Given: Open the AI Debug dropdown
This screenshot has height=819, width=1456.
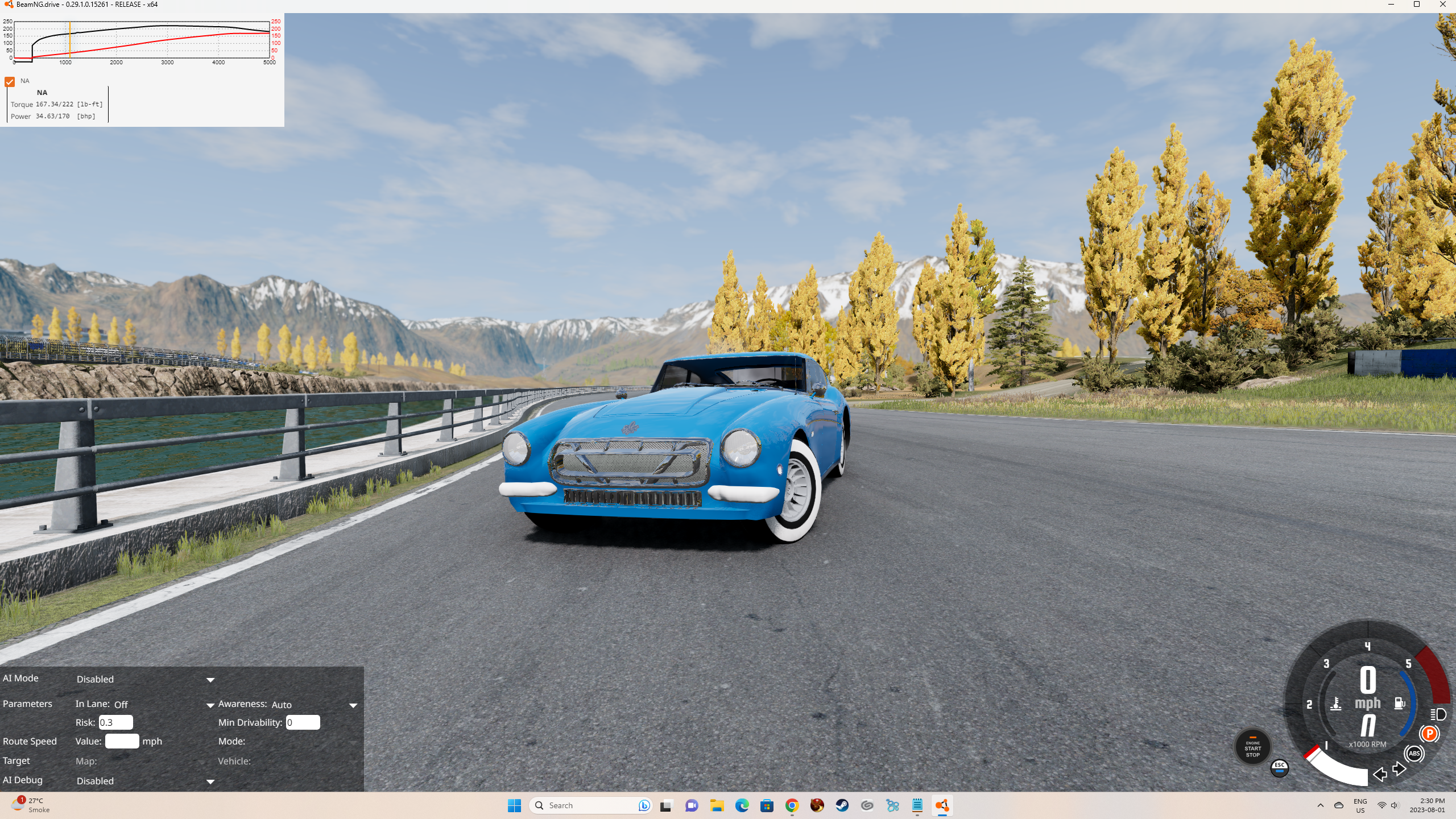Looking at the screenshot, I should [146, 781].
